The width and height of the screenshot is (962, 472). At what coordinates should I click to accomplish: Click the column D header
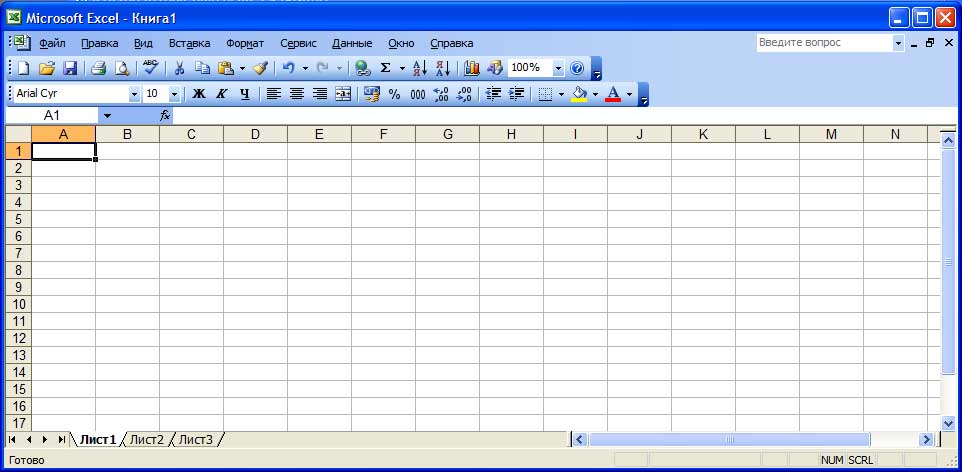coord(255,134)
